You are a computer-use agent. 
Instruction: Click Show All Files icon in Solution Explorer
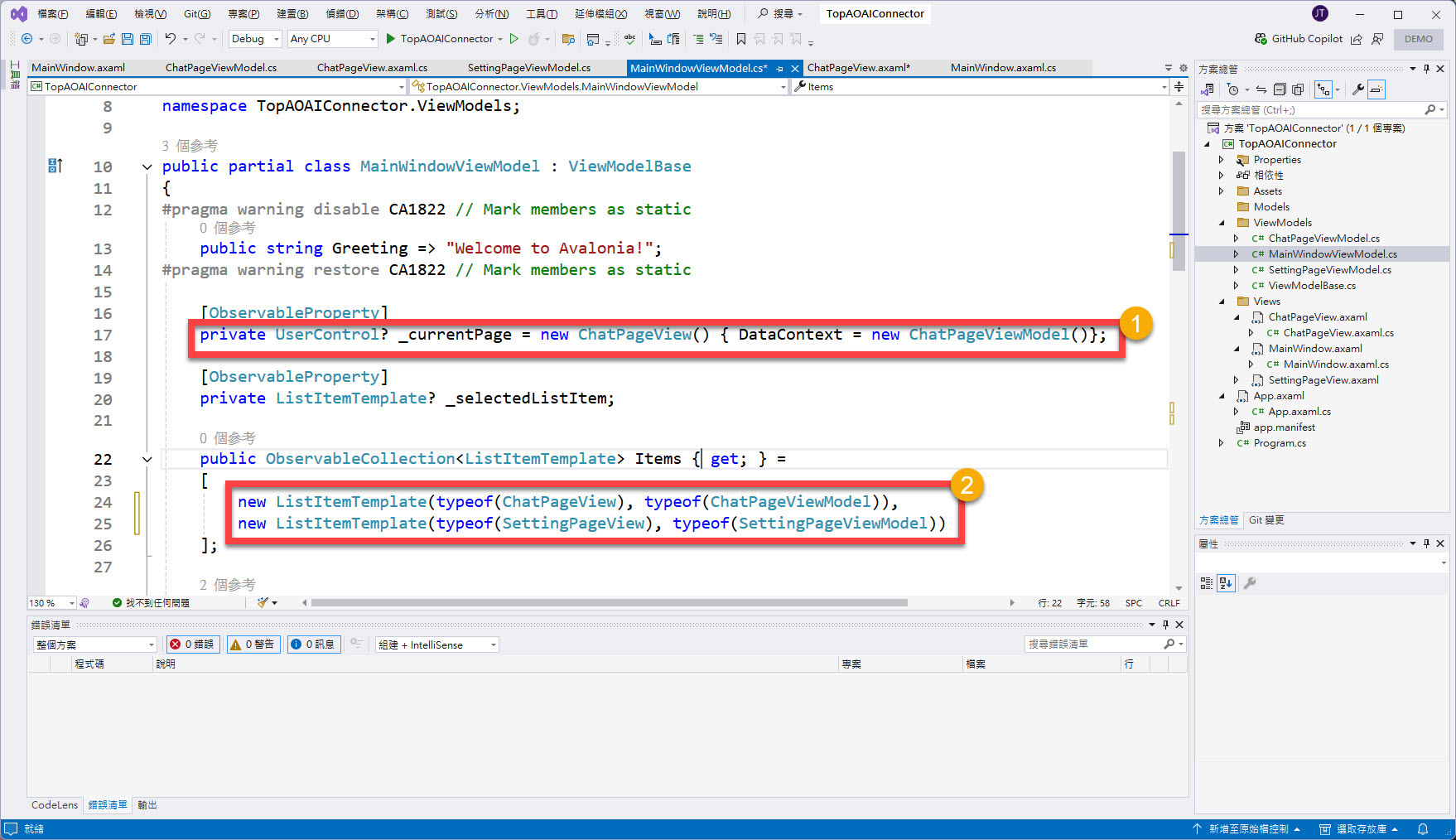point(1298,89)
